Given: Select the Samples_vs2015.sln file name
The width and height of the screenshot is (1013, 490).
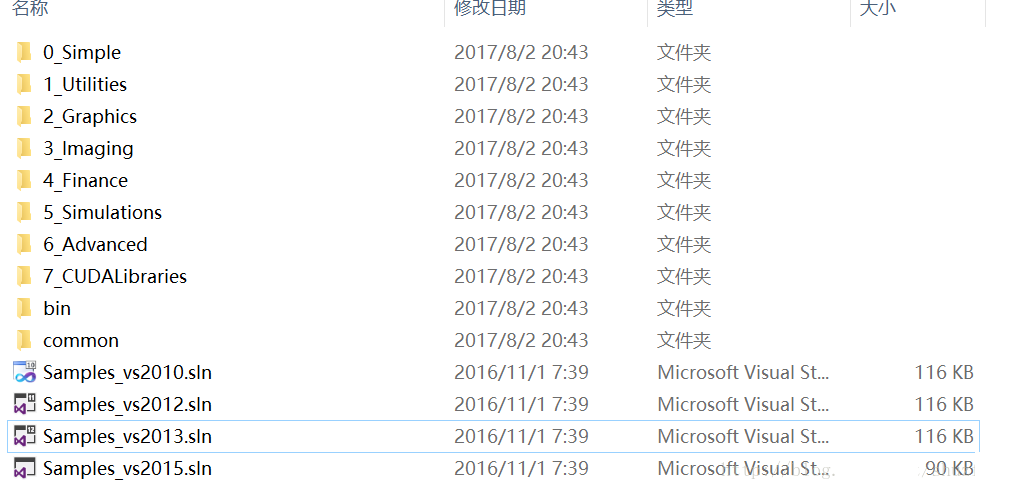Looking at the screenshot, I should (127, 469).
